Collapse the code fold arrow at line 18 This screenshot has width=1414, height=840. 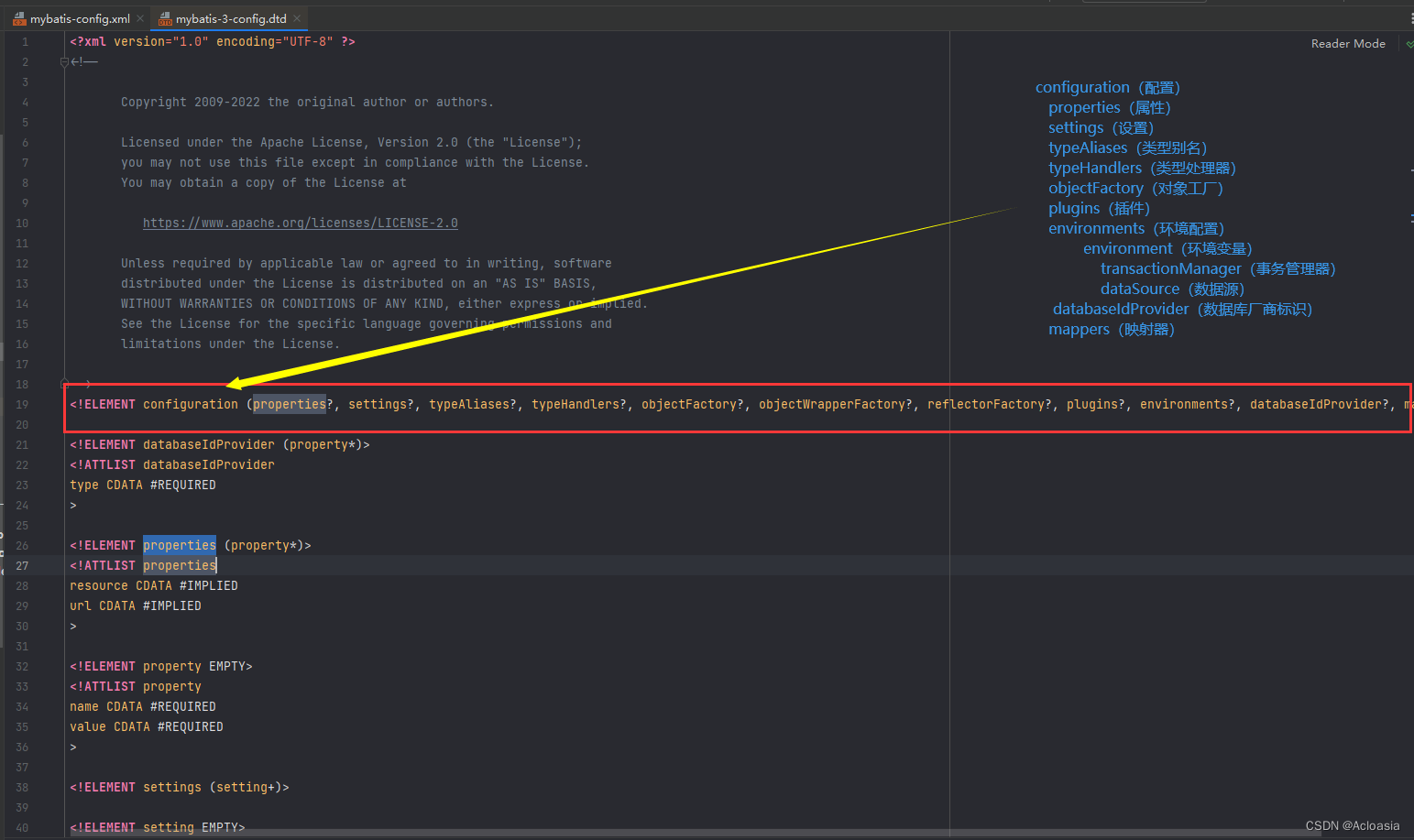click(63, 383)
